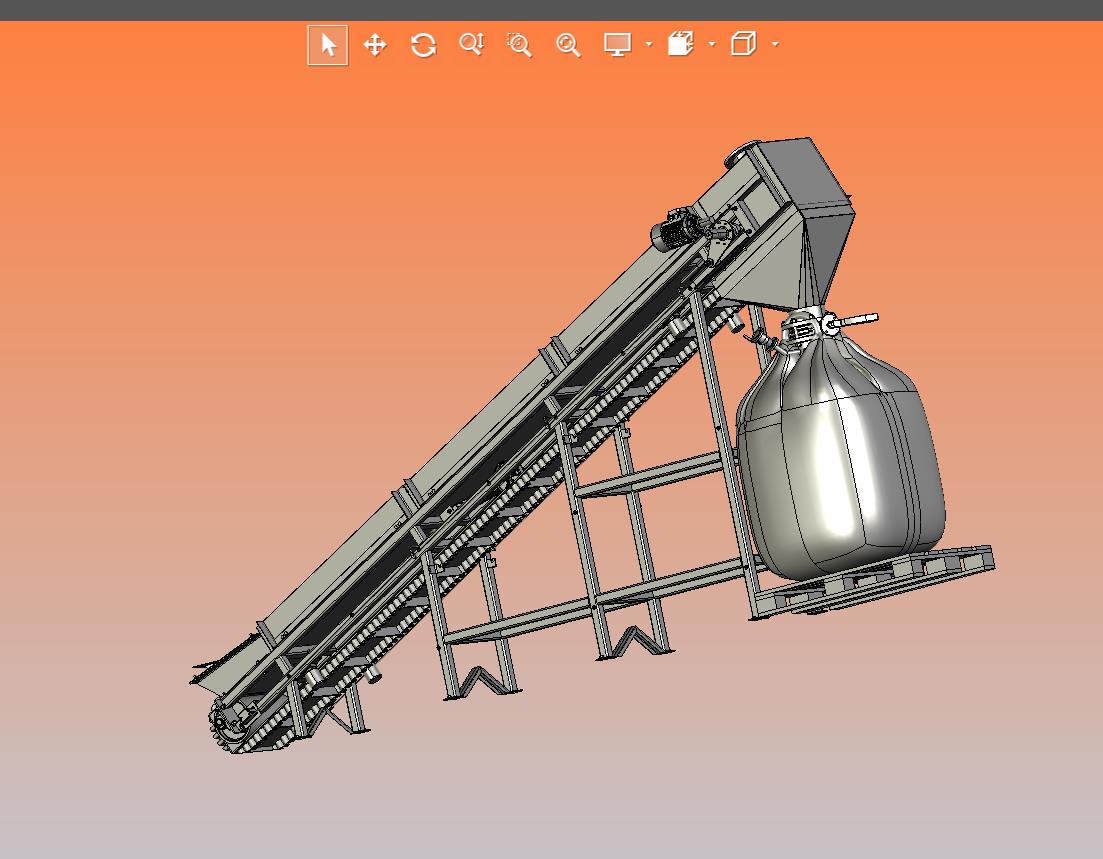
Task: Select the Zoom window area tool
Action: [519, 44]
